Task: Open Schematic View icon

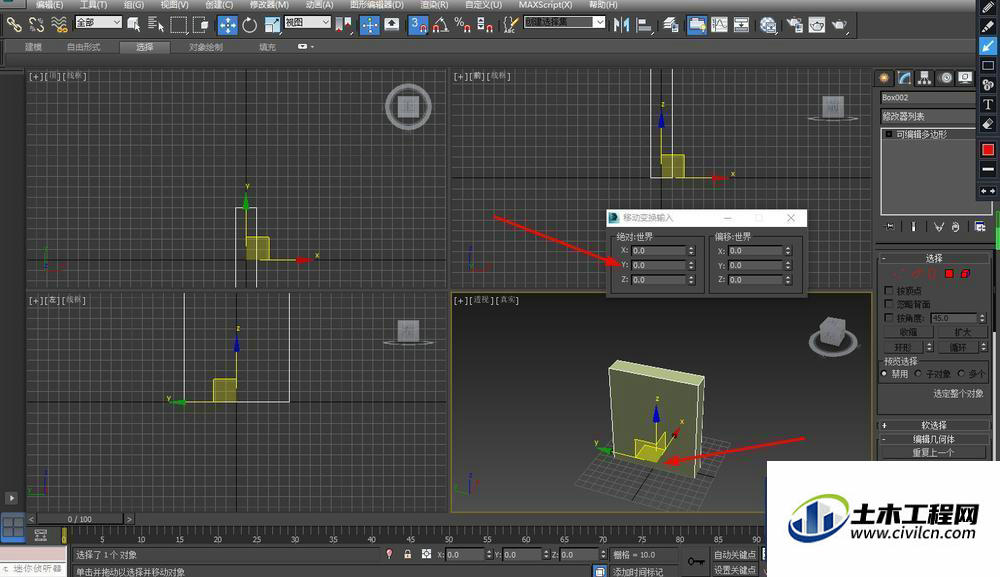Action: pos(741,25)
